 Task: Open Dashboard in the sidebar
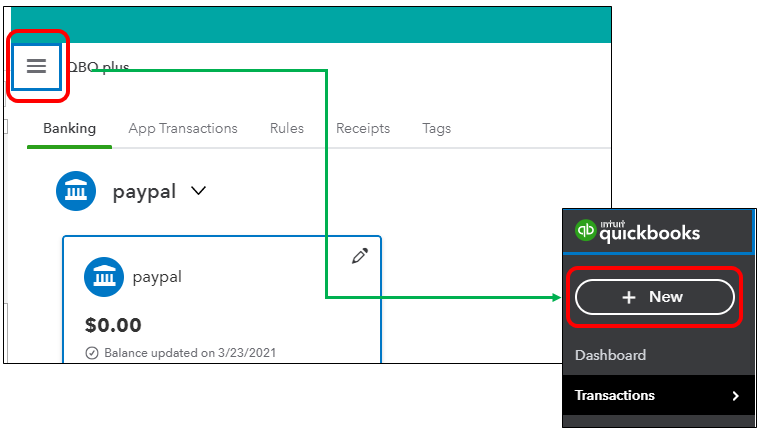tap(610, 355)
